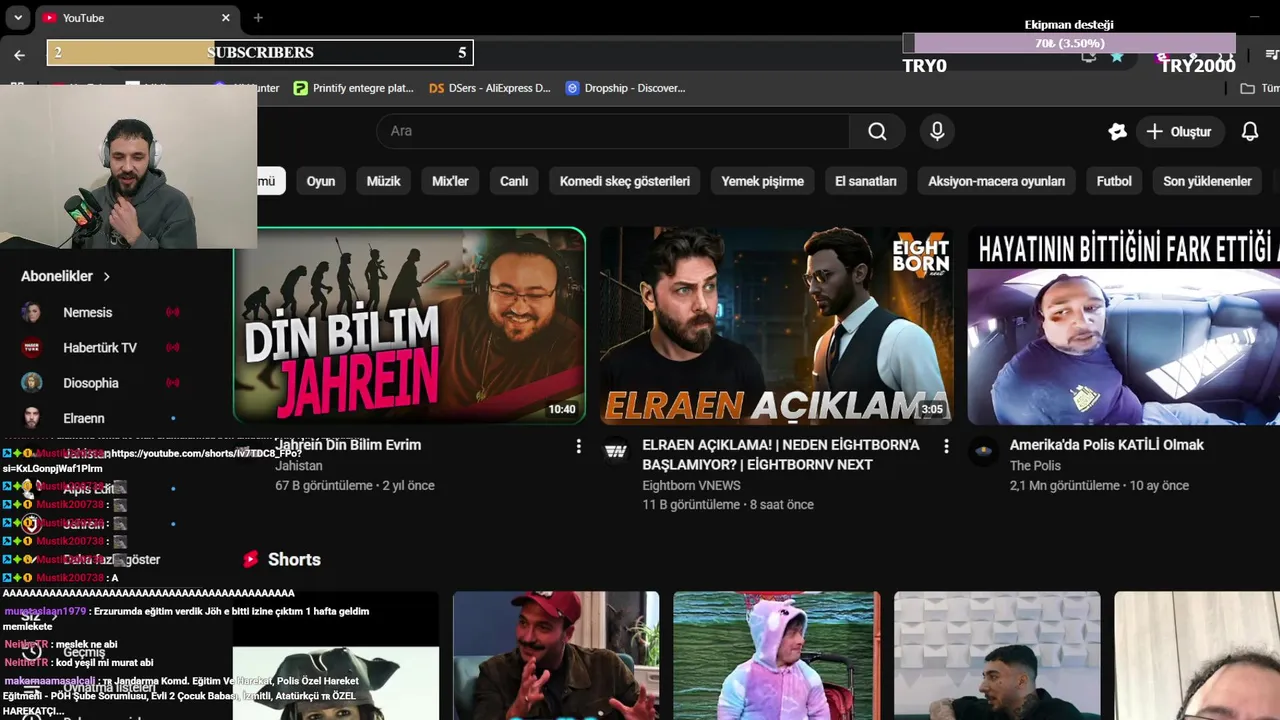Open the short with tattooed man
This screenshot has width=1280, height=720.
997,656
